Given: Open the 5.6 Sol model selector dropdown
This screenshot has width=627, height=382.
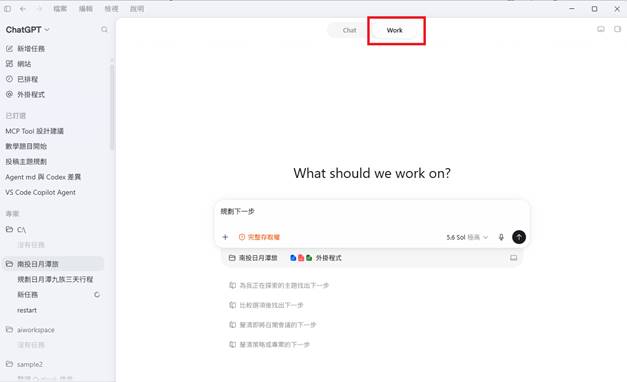Looking at the screenshot, I should pyautogui.click(x=467, y=237).
